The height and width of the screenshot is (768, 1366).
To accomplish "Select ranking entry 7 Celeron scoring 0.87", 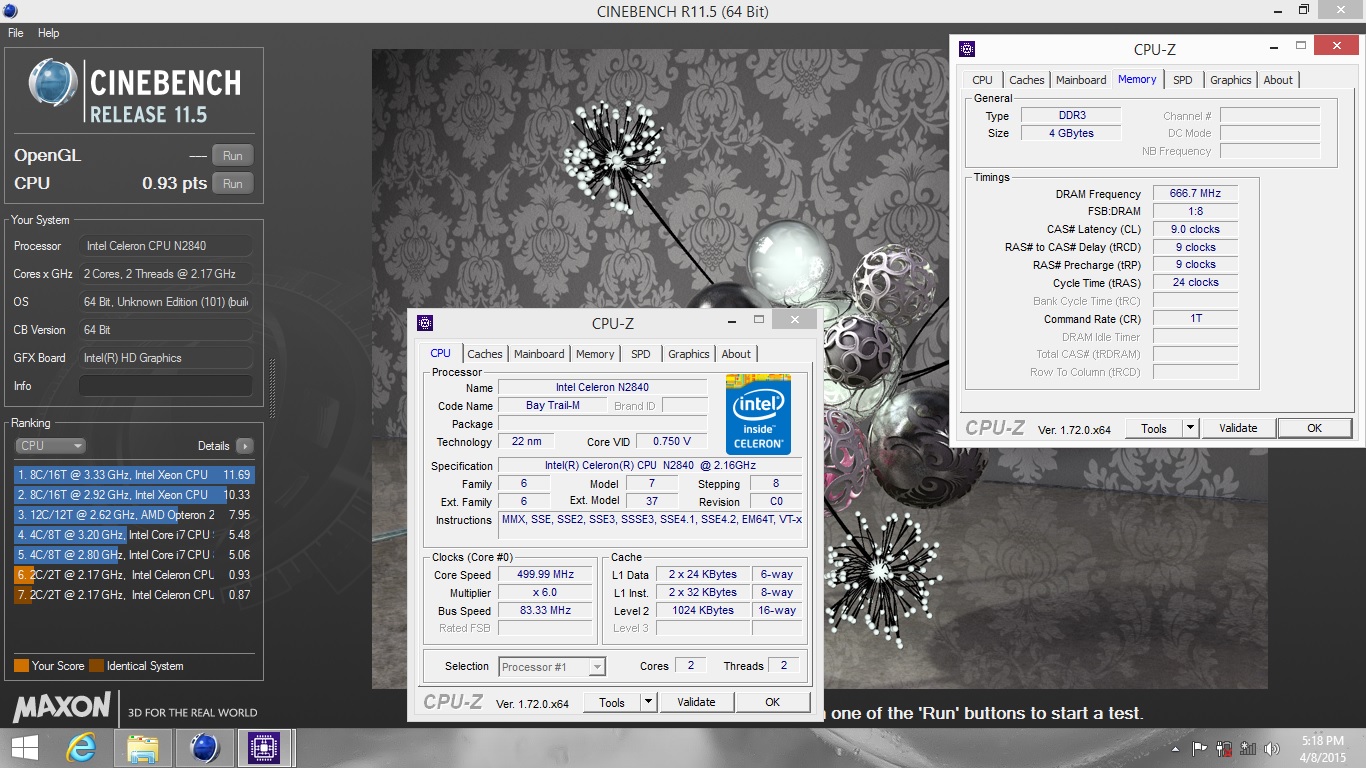I will coord(134,595).
